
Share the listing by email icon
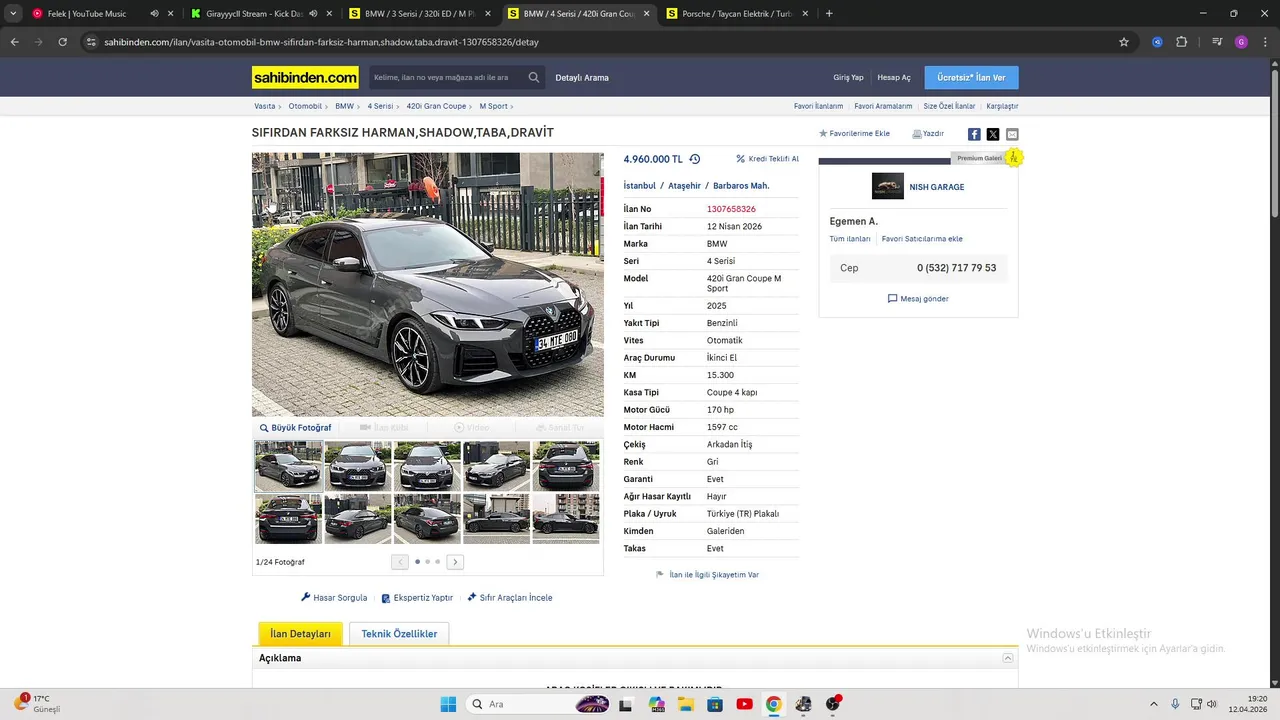point(1012,134)
